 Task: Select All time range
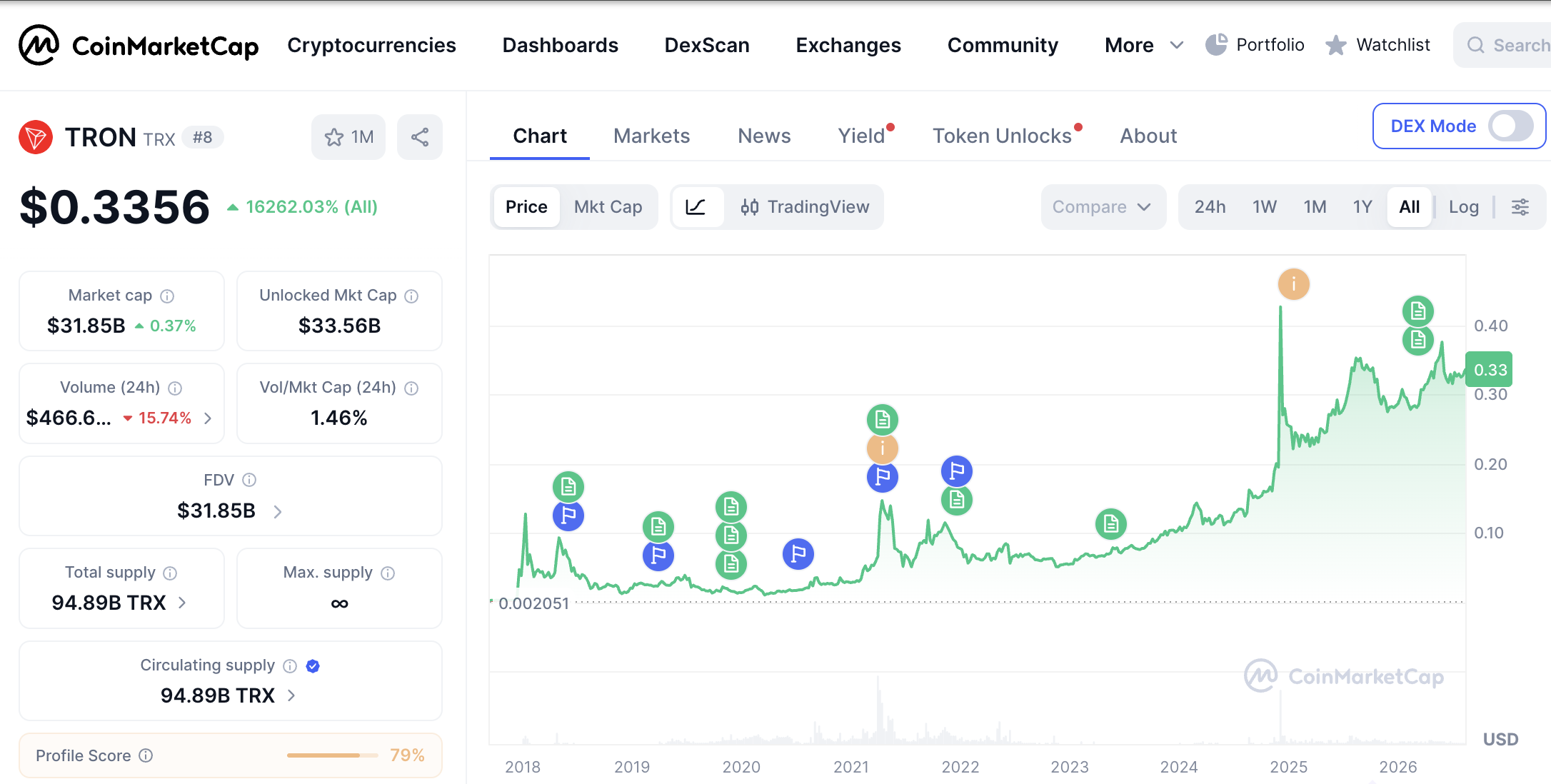1410,207
